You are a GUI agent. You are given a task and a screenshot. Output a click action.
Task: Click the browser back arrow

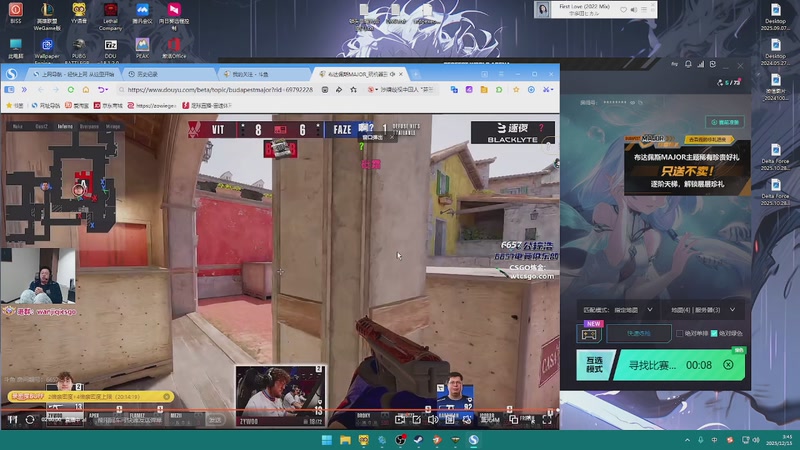(x=41, y=90)
